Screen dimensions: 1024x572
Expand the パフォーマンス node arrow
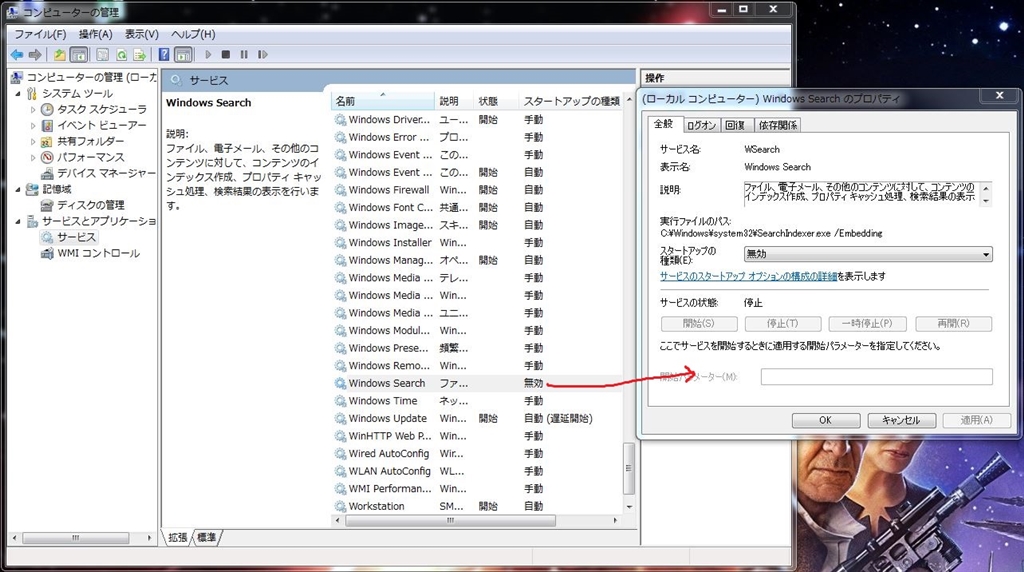tap(33, 157)
